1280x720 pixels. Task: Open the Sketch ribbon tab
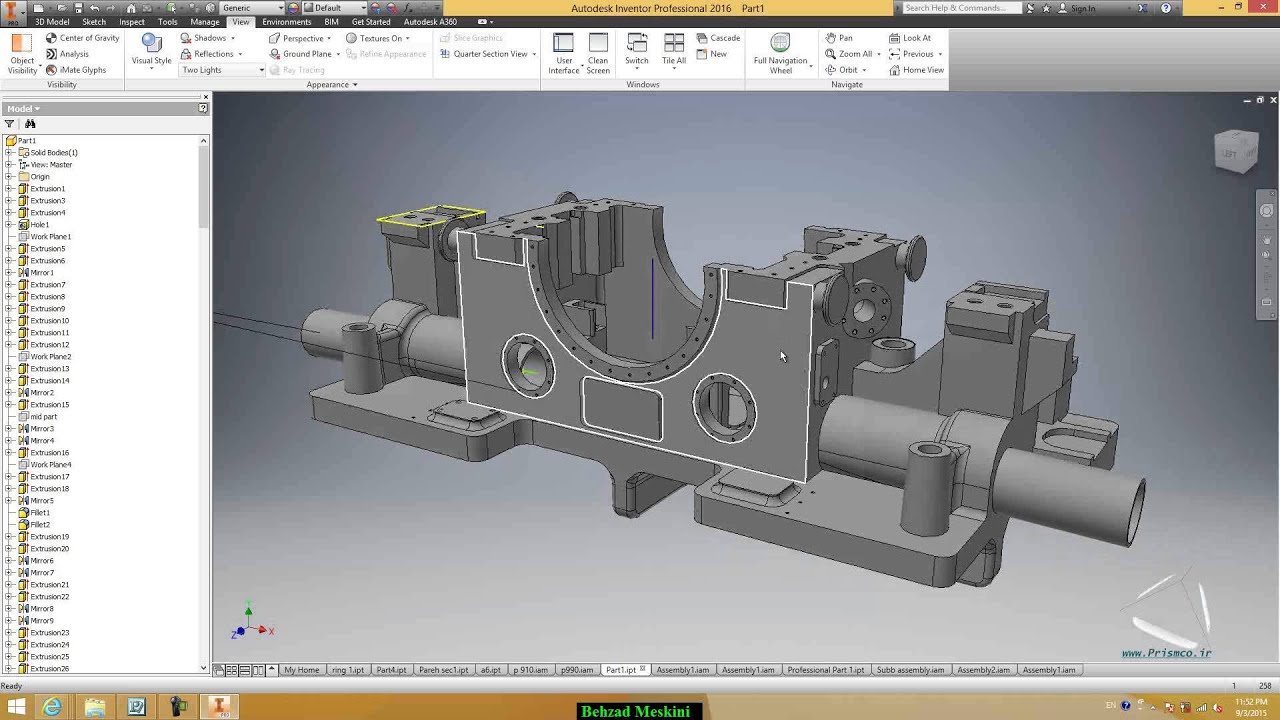click(x=94, y=22)
